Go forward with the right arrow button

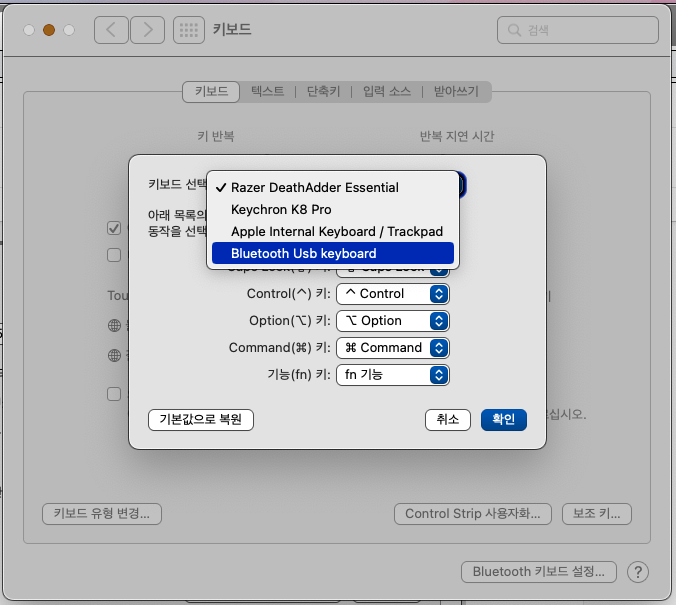[x=147, y=30]
